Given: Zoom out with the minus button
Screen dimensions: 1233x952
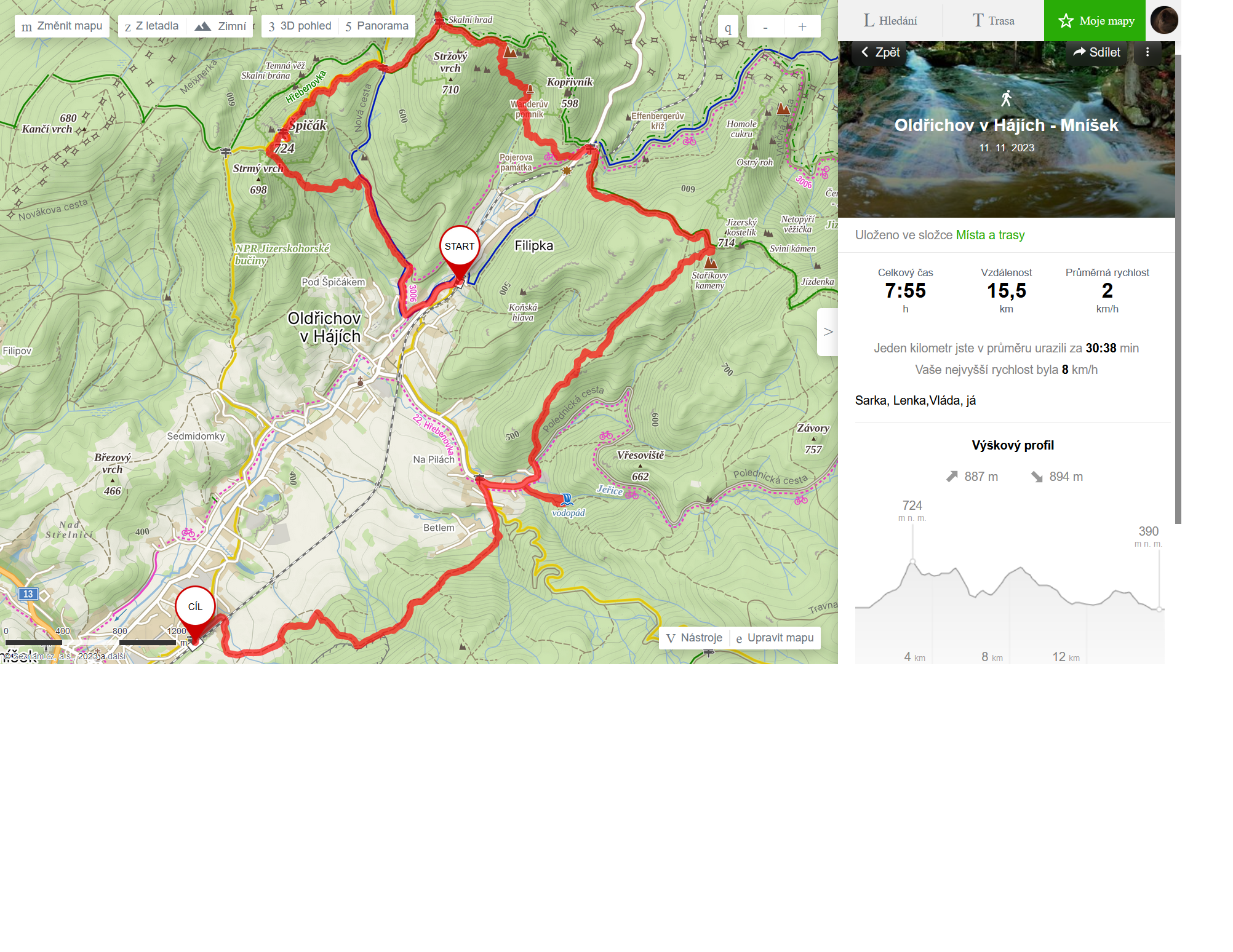Looking at the screenshot, I should click(765, 26).
